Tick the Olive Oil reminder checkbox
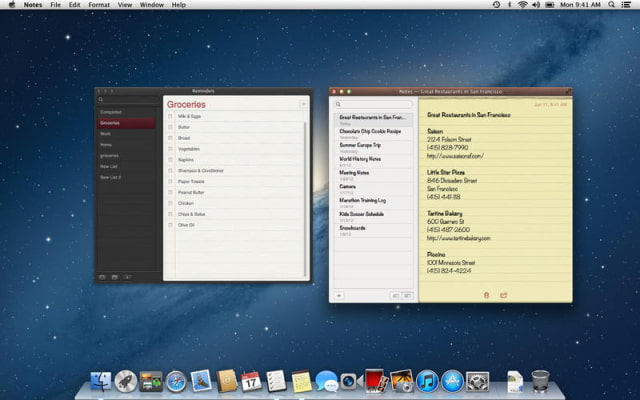The width and height of the screenshot is (640, 400). (171, 225)
